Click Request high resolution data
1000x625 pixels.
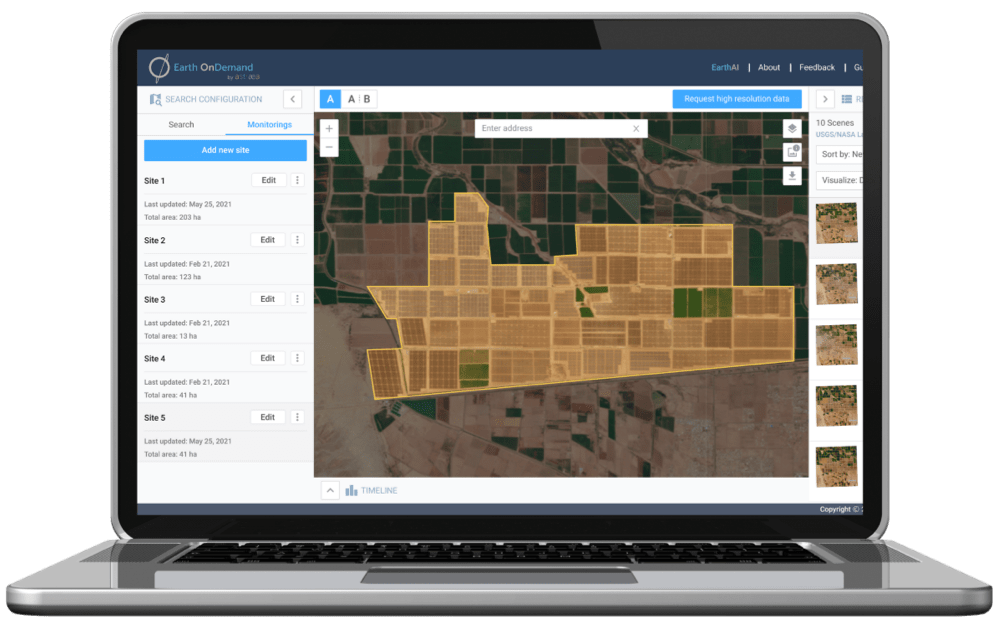[737, 99]
